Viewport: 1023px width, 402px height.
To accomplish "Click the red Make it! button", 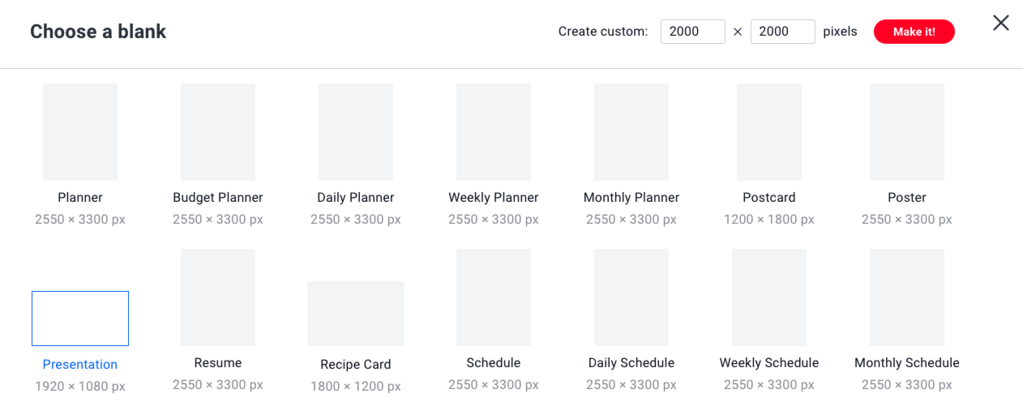I will tap(914, 32).
